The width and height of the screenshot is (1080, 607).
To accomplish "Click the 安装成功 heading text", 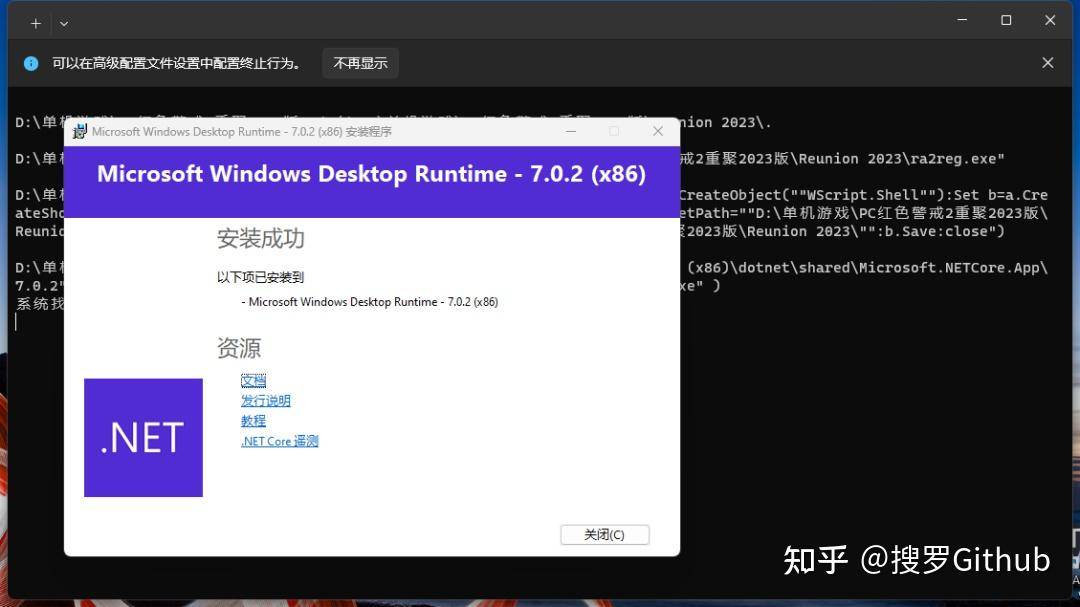I will pyautogui.click(x=260, y=238).
